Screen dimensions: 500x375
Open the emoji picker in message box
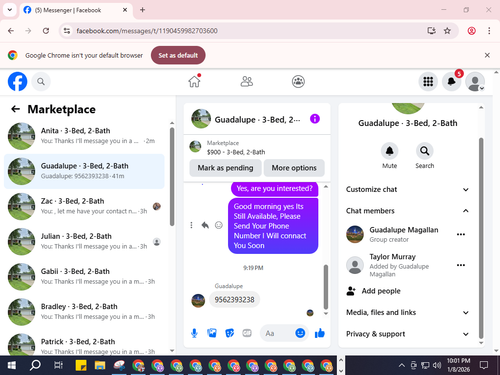(300, 333)
